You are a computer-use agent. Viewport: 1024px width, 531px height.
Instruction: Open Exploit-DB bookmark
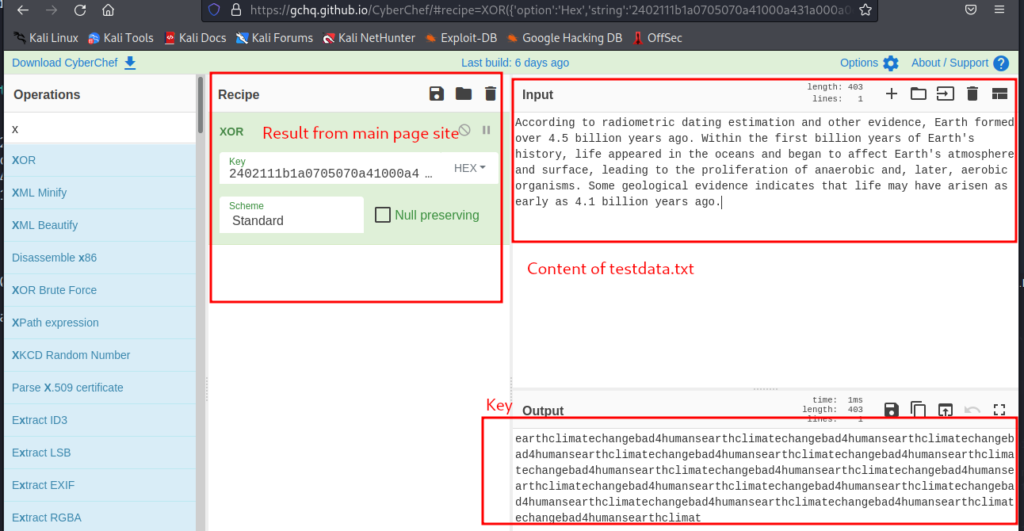pos(461,38)
